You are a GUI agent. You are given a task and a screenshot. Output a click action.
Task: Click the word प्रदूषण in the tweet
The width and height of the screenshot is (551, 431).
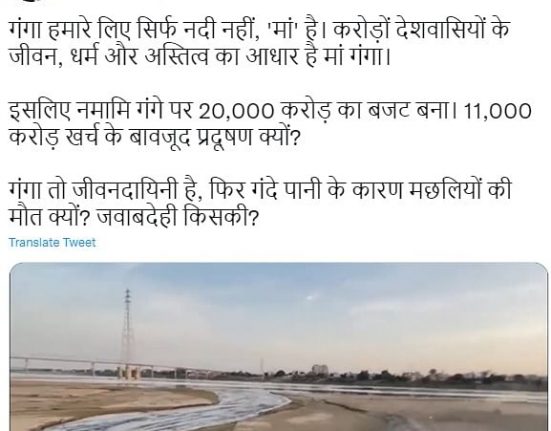click(x=225, y=137)
